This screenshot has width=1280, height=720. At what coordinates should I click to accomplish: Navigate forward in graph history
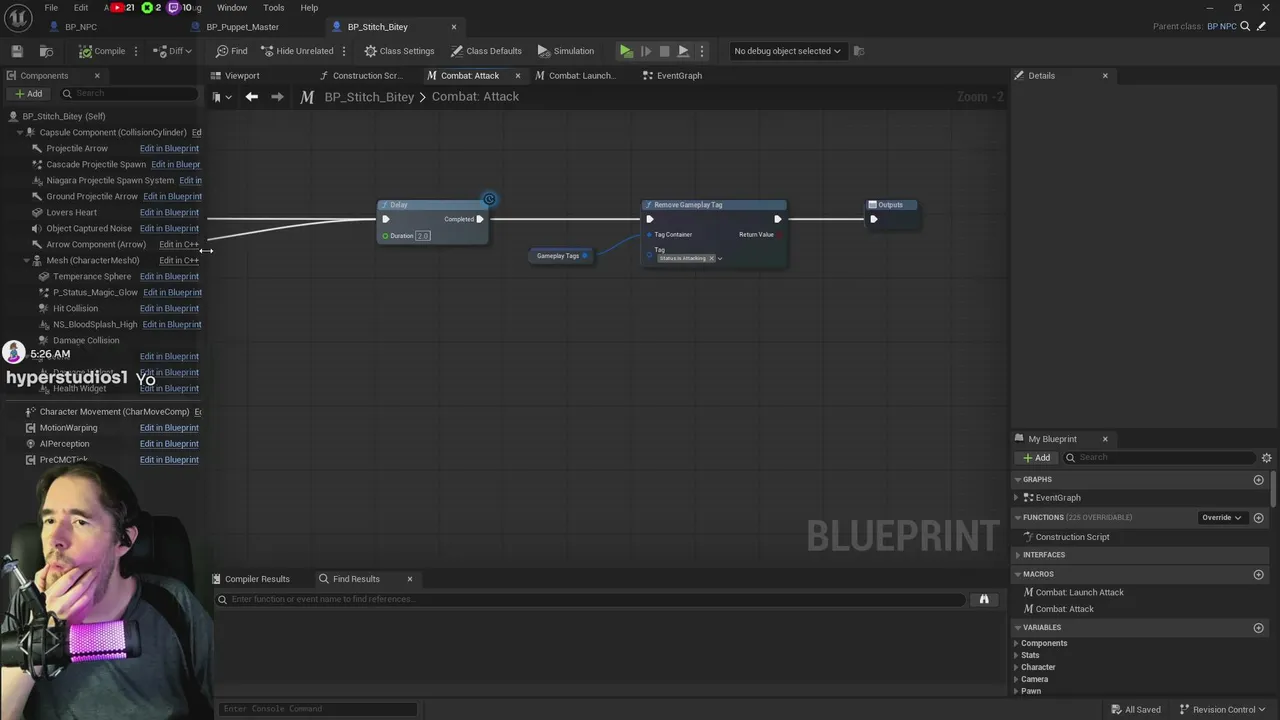(277, 97)
